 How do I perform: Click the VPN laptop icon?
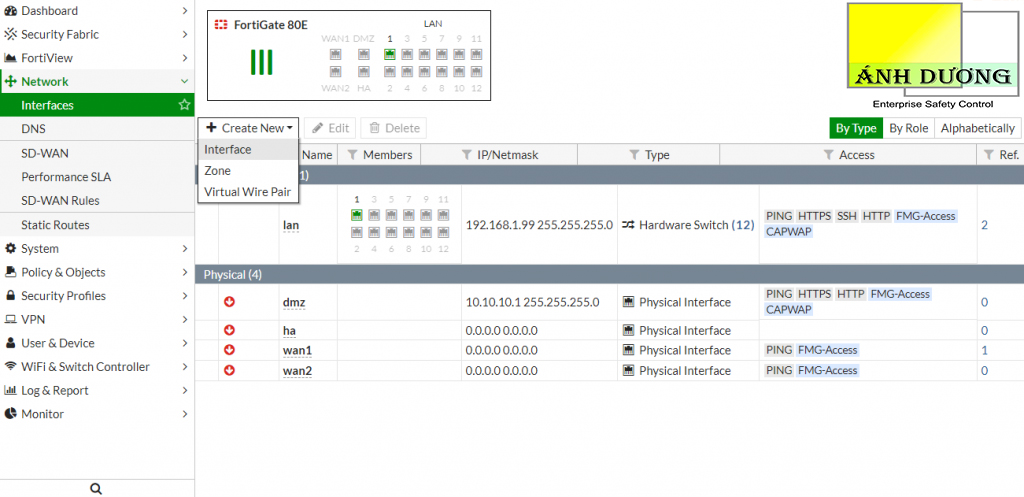click(10, 319)
